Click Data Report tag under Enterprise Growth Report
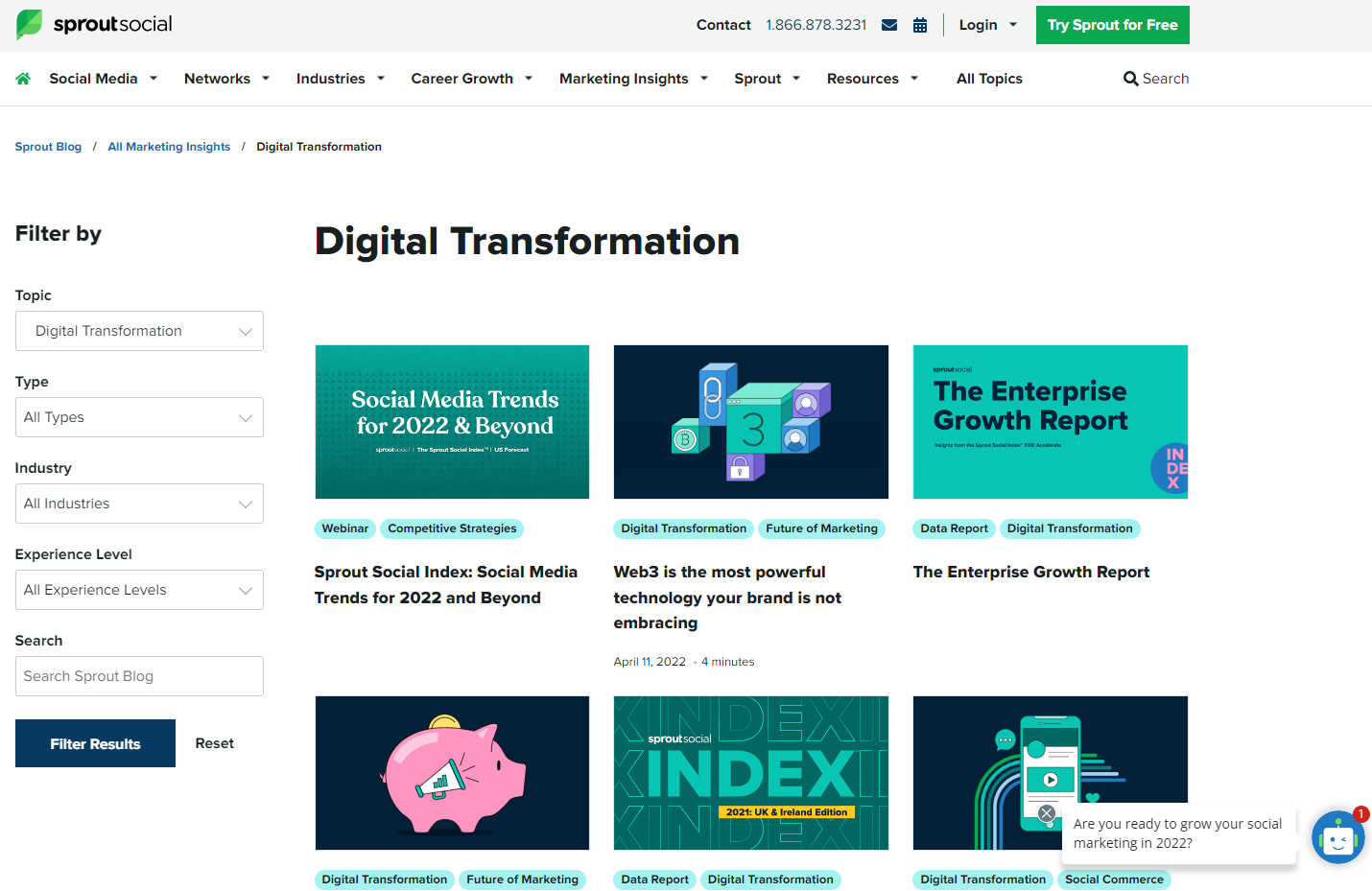This screenshot has height=891, width=1372. pyautogui.click(x=954, y=528)
